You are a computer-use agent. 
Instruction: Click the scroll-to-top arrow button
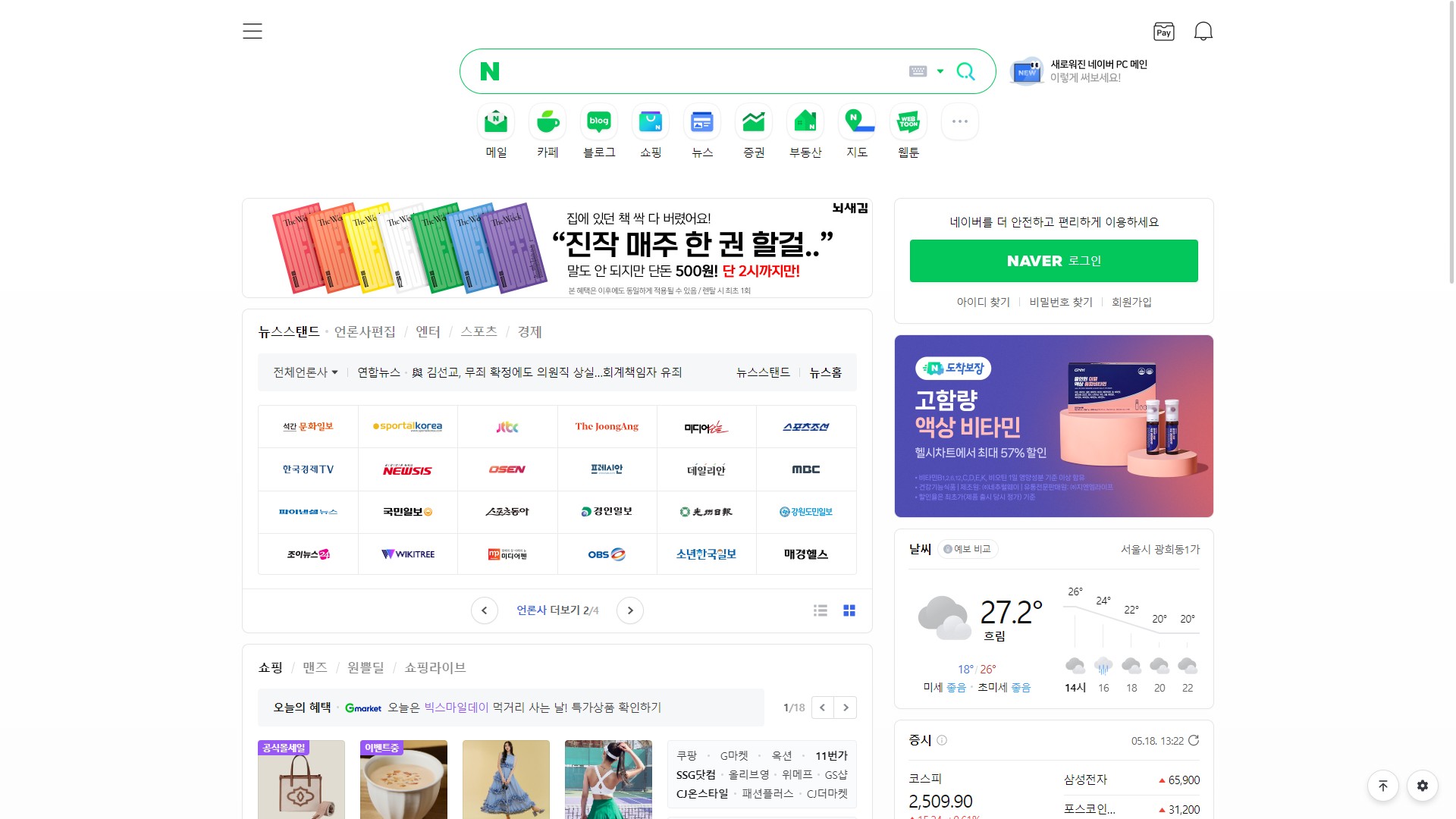[x=1383, y=786]
